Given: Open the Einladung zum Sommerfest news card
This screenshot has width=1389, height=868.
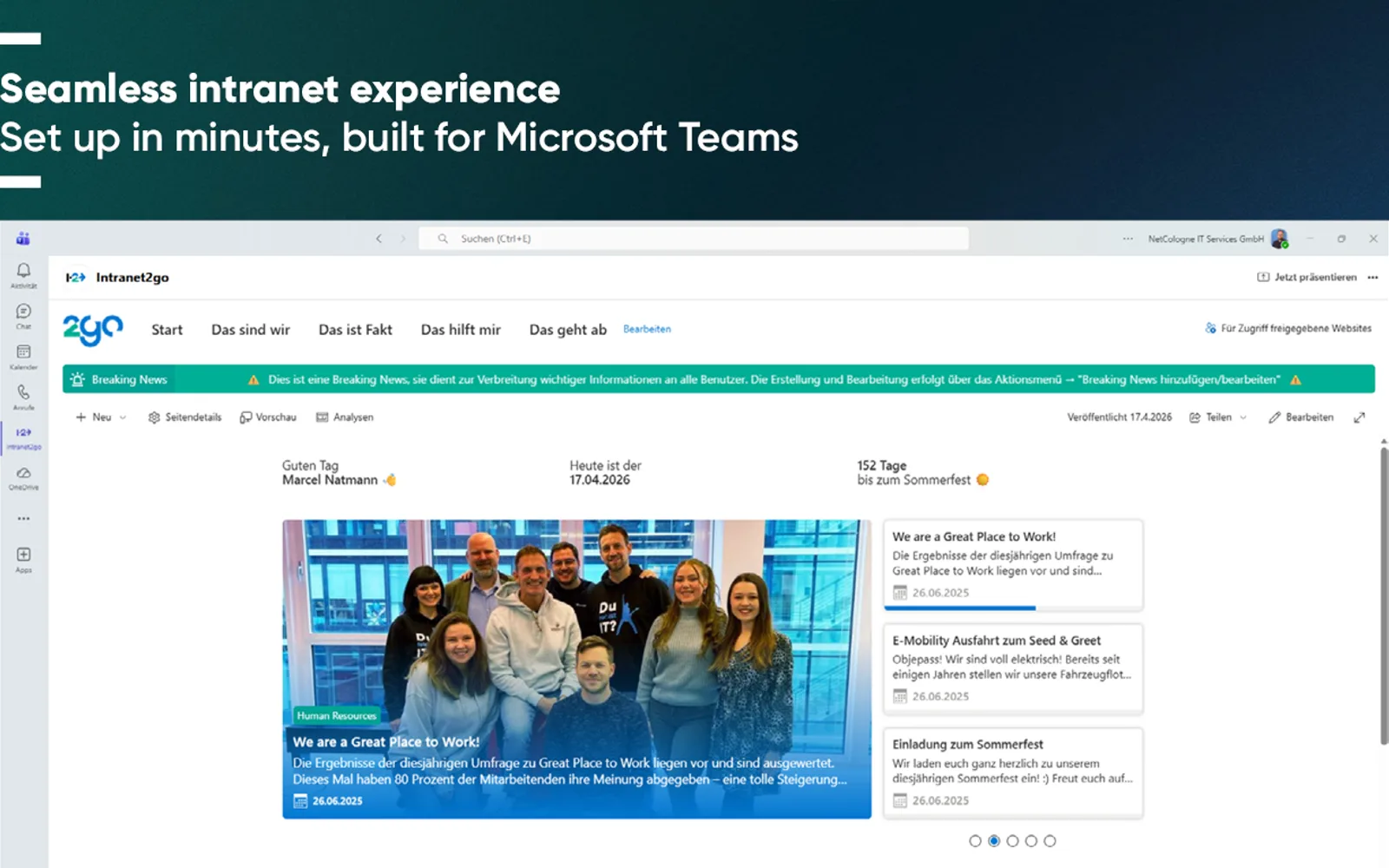Looking at the screenshot, I should [1013, 773].
